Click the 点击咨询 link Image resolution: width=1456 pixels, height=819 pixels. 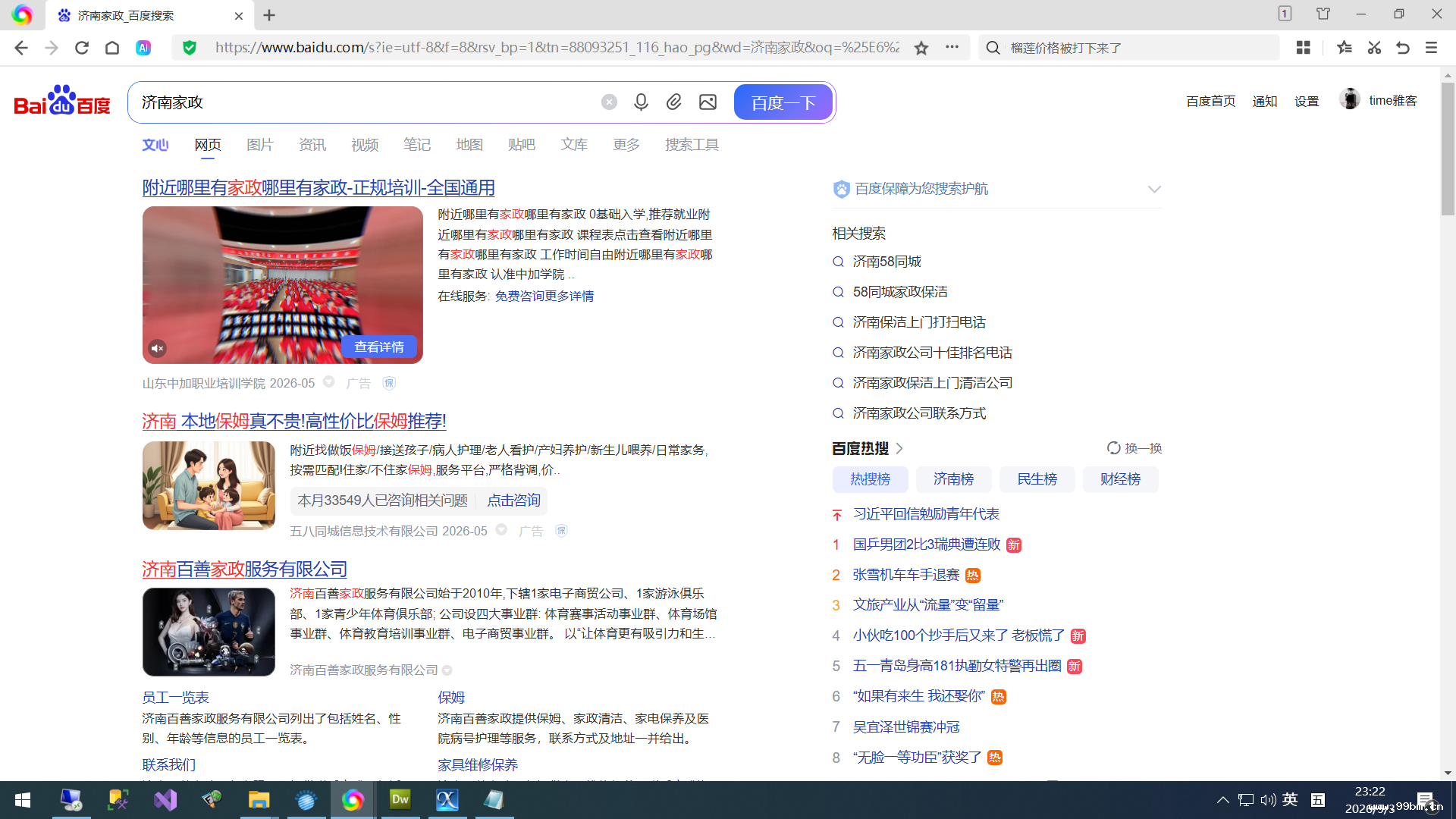click(x=513, y=500)
